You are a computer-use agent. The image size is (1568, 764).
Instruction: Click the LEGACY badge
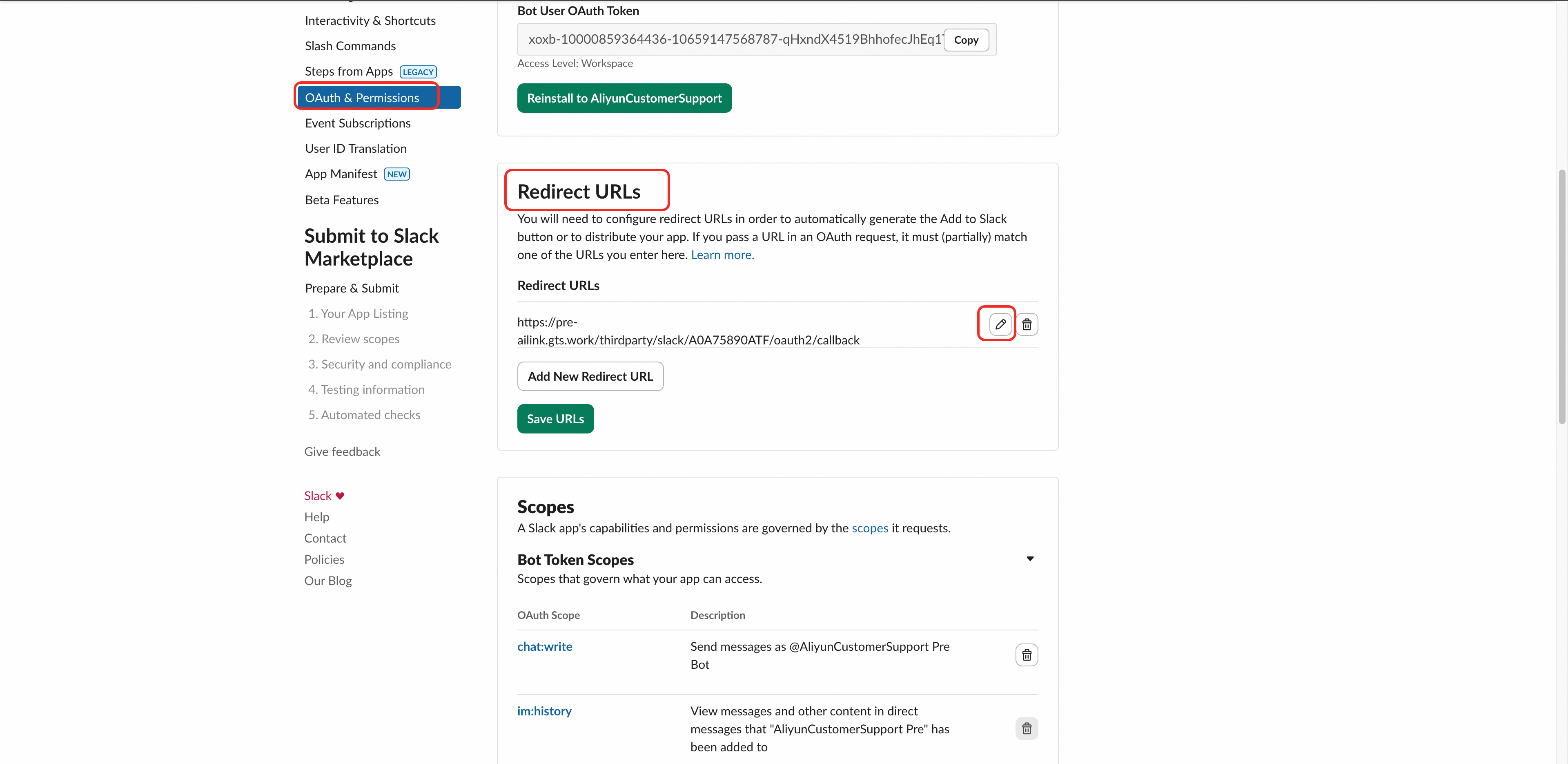418,72
